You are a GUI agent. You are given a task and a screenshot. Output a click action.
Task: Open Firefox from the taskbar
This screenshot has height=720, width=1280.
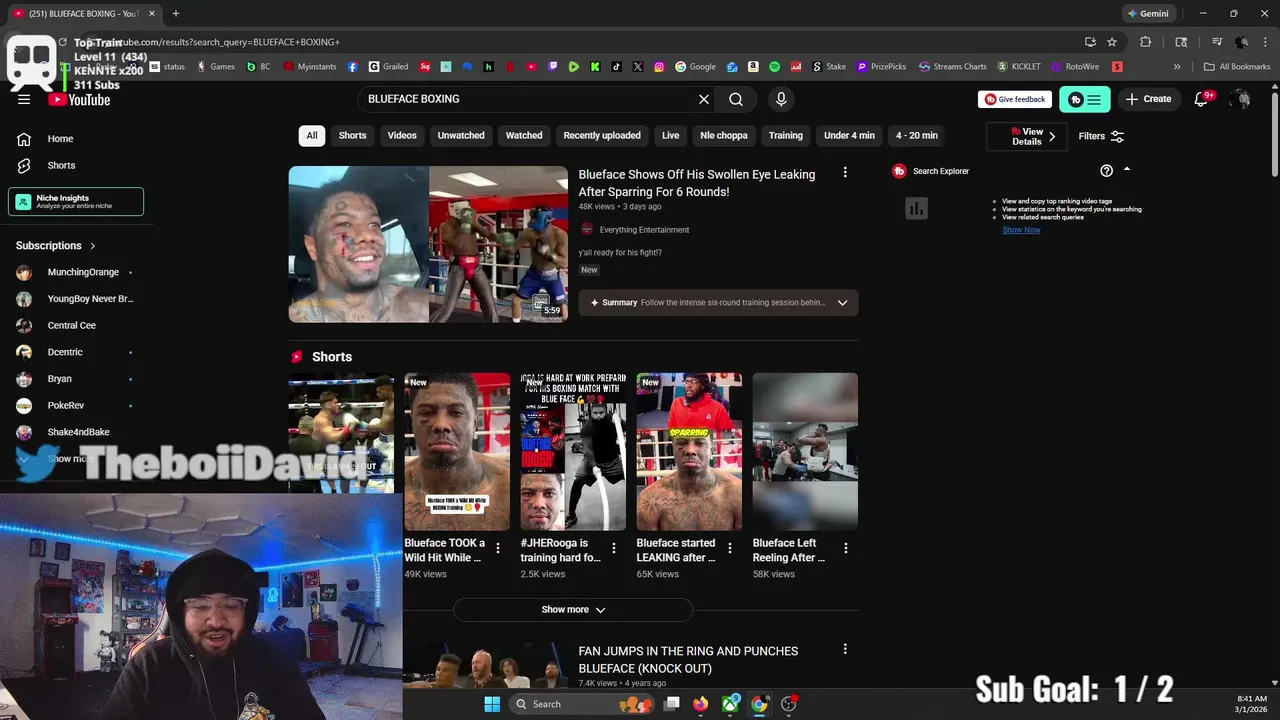pyautogui.click(x=700, y=704)
